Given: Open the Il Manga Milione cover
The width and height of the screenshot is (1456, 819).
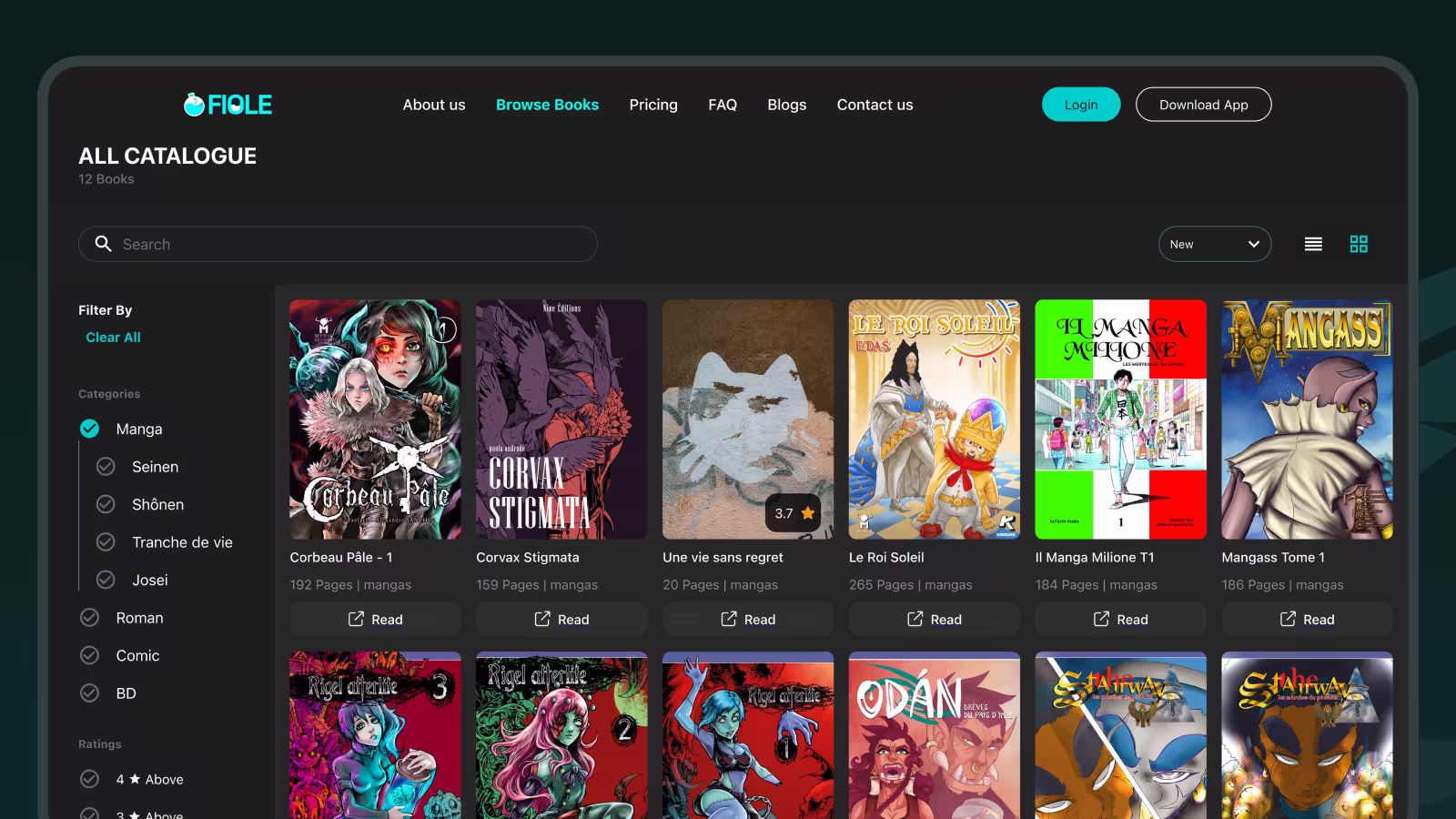Looking at the screenshot, I should pyautogui.click(x=1121, y=420).
